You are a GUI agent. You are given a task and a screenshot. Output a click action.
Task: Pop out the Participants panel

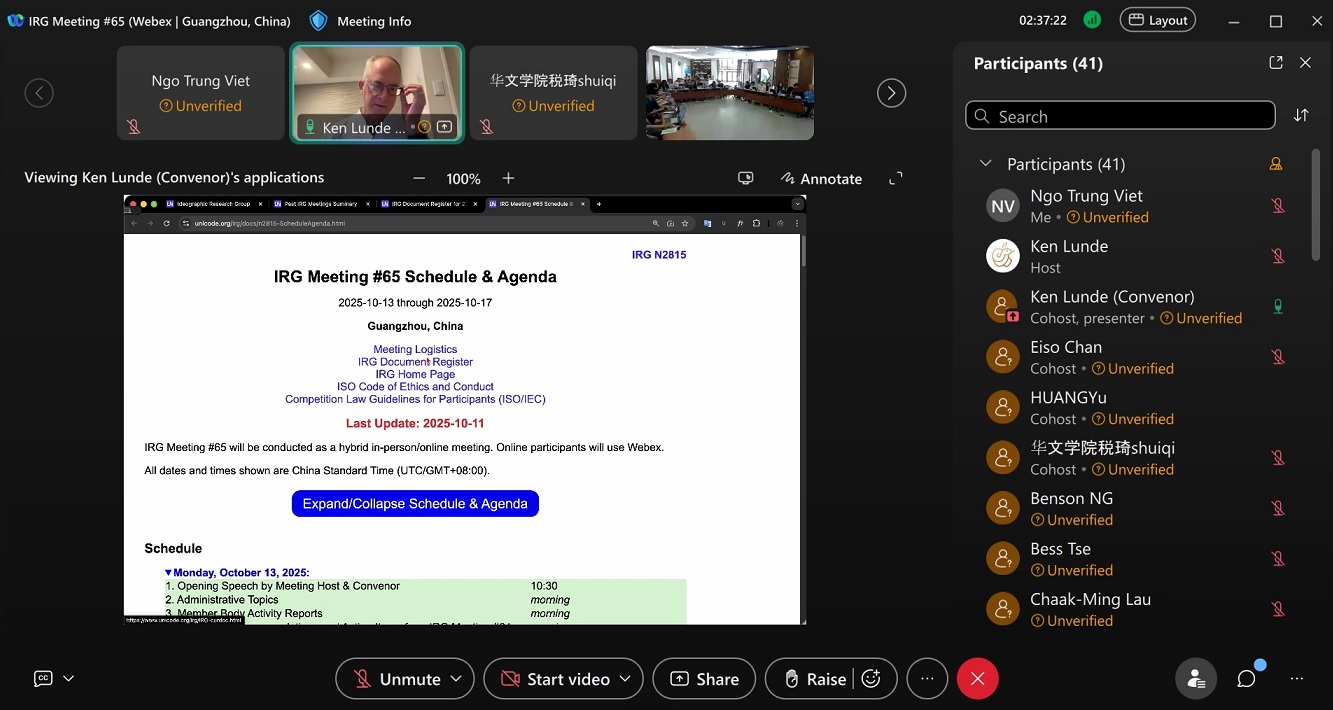(1275, 63)
